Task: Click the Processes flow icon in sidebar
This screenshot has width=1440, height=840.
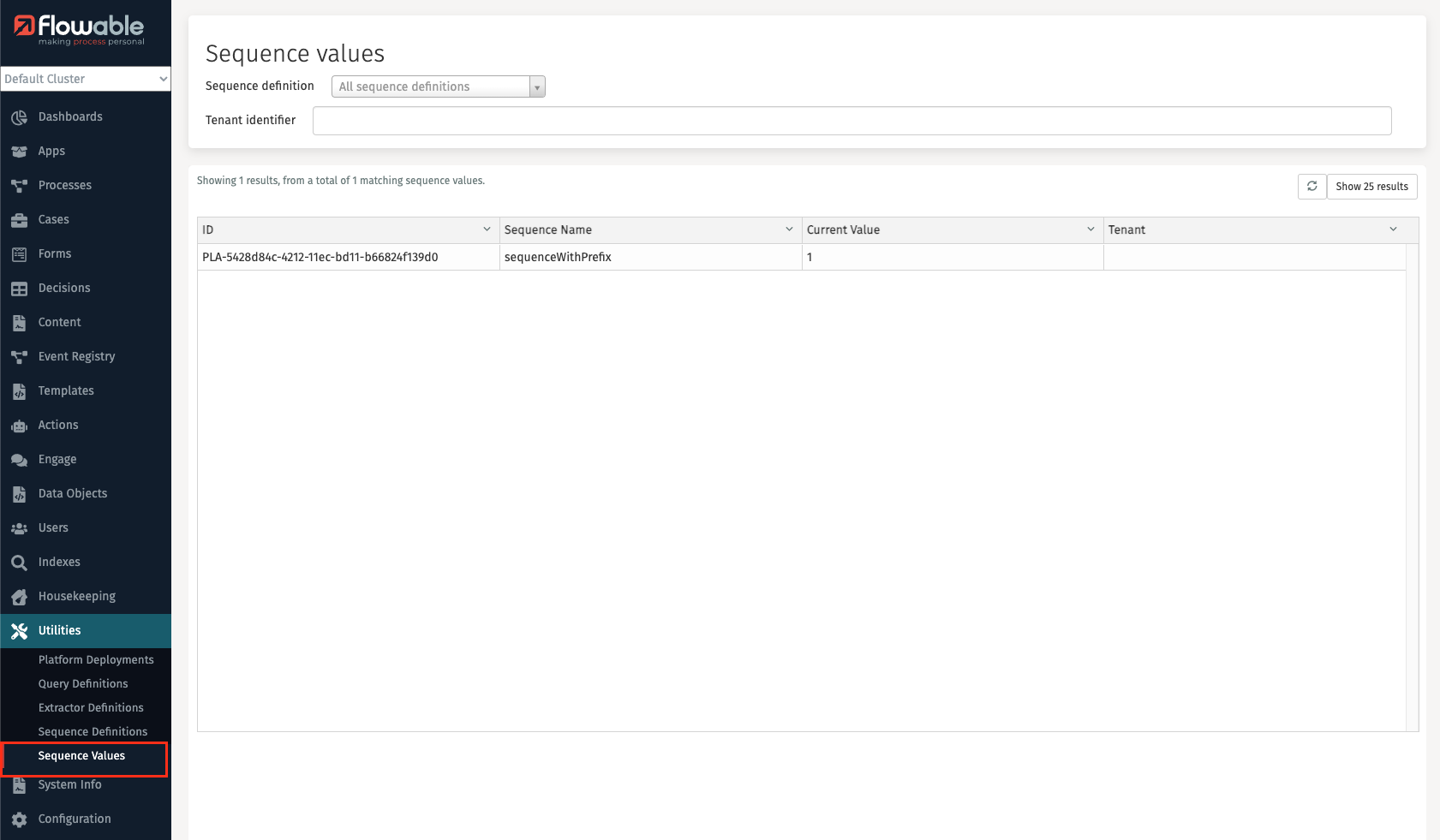Action: coord(19,186)
